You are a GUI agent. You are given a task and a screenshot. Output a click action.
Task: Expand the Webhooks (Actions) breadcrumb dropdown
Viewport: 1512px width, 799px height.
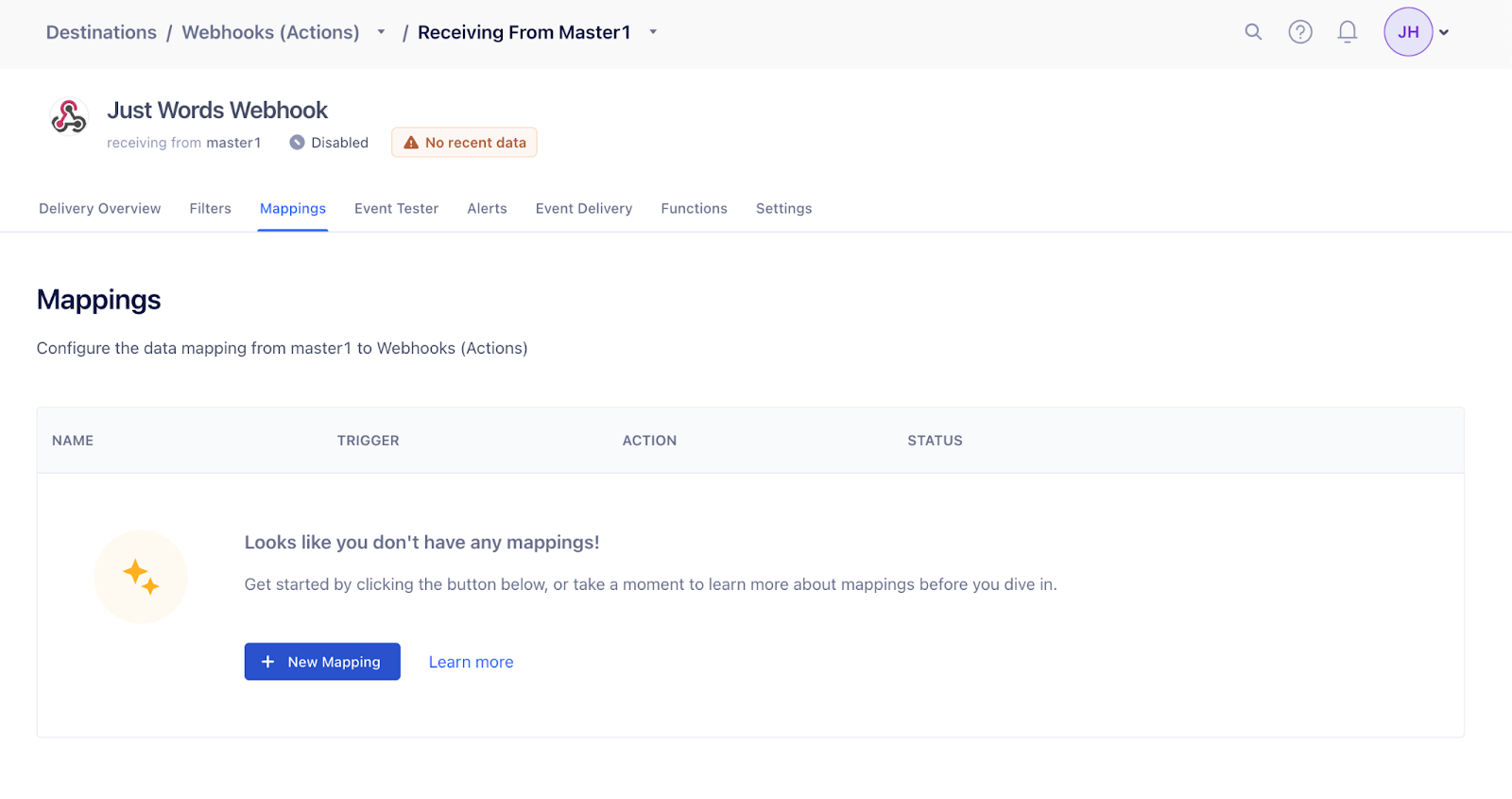tap(381, 32)
